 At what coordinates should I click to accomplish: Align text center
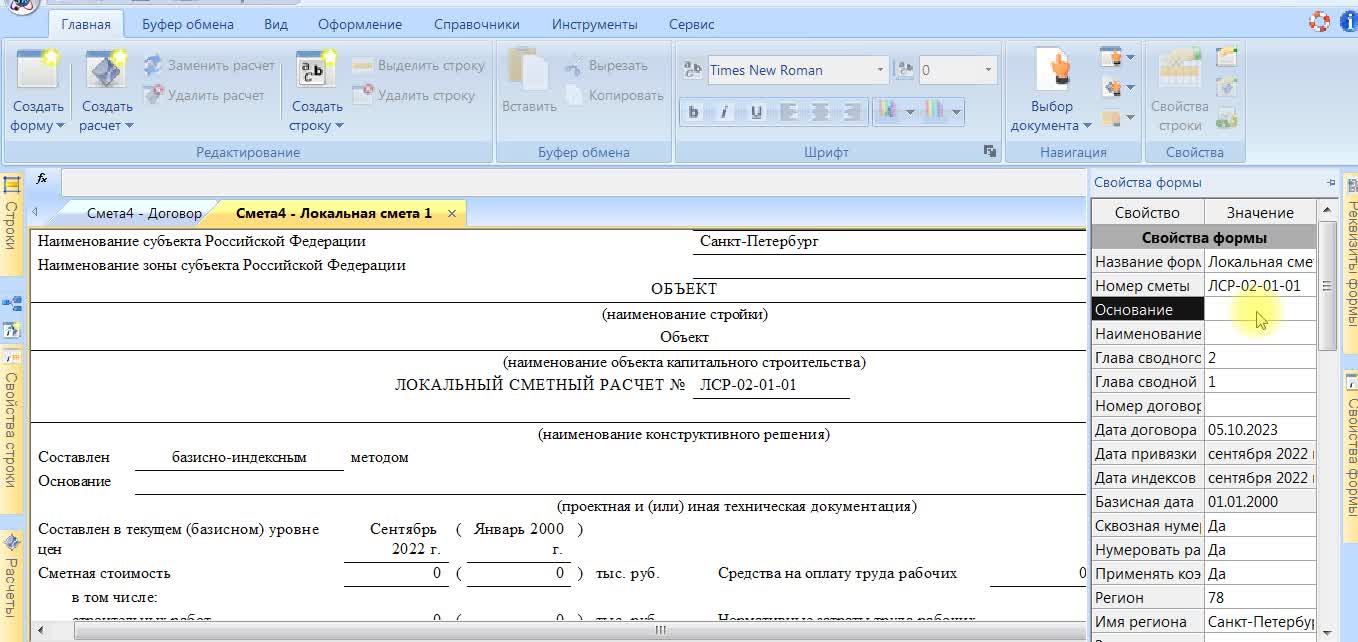tap(819, 112)
